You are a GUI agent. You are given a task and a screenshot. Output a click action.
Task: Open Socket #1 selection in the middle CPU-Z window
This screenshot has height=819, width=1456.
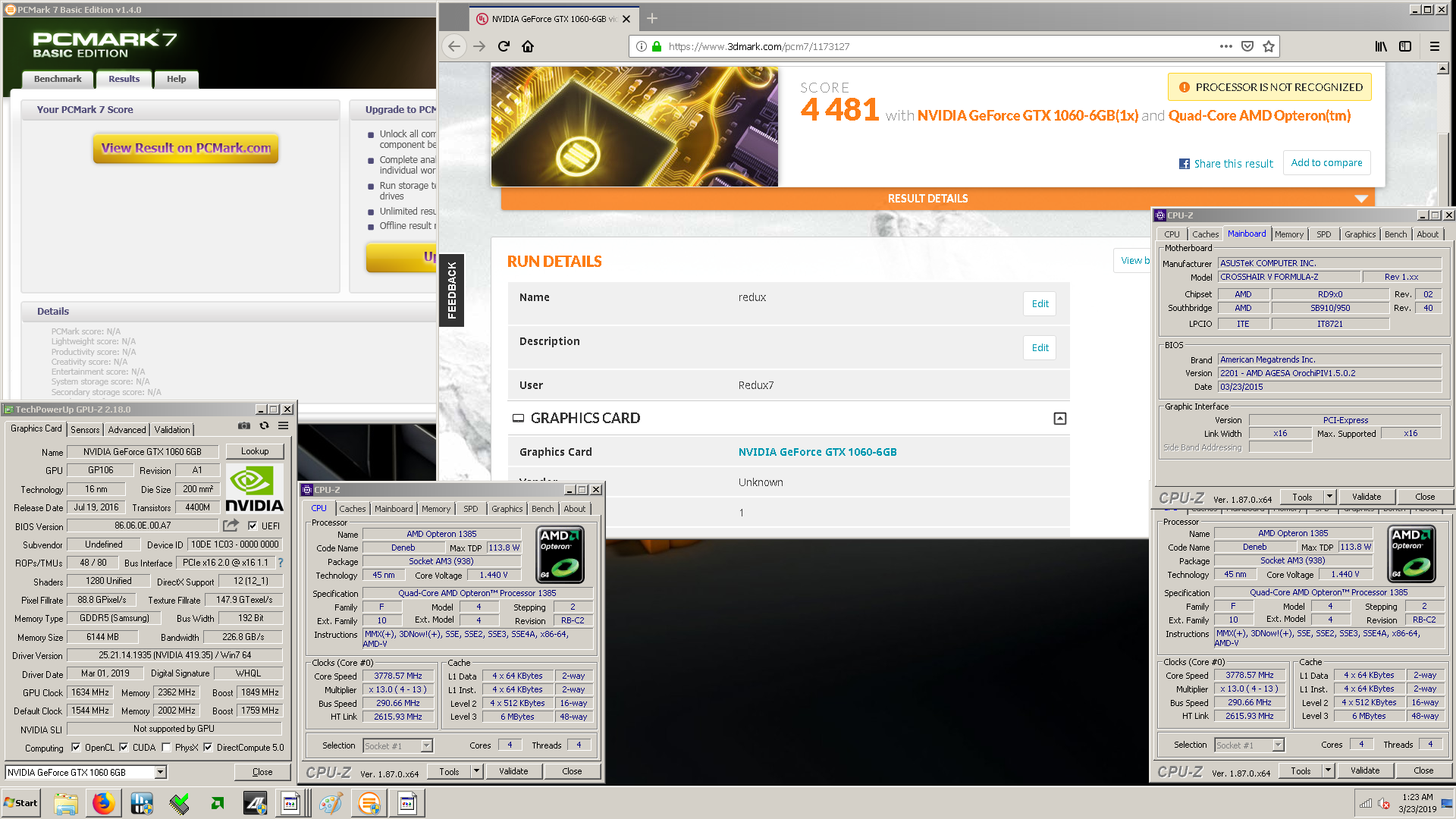click(x=397, y=745)
